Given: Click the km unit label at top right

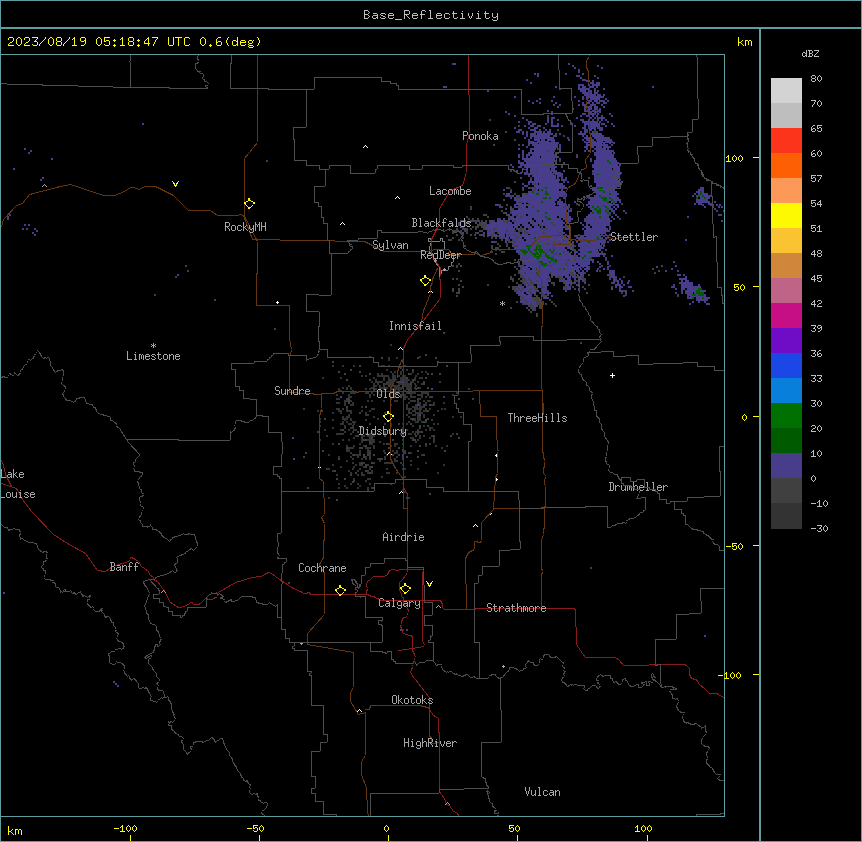Looking at the screenshot, I should coord(744,42).
